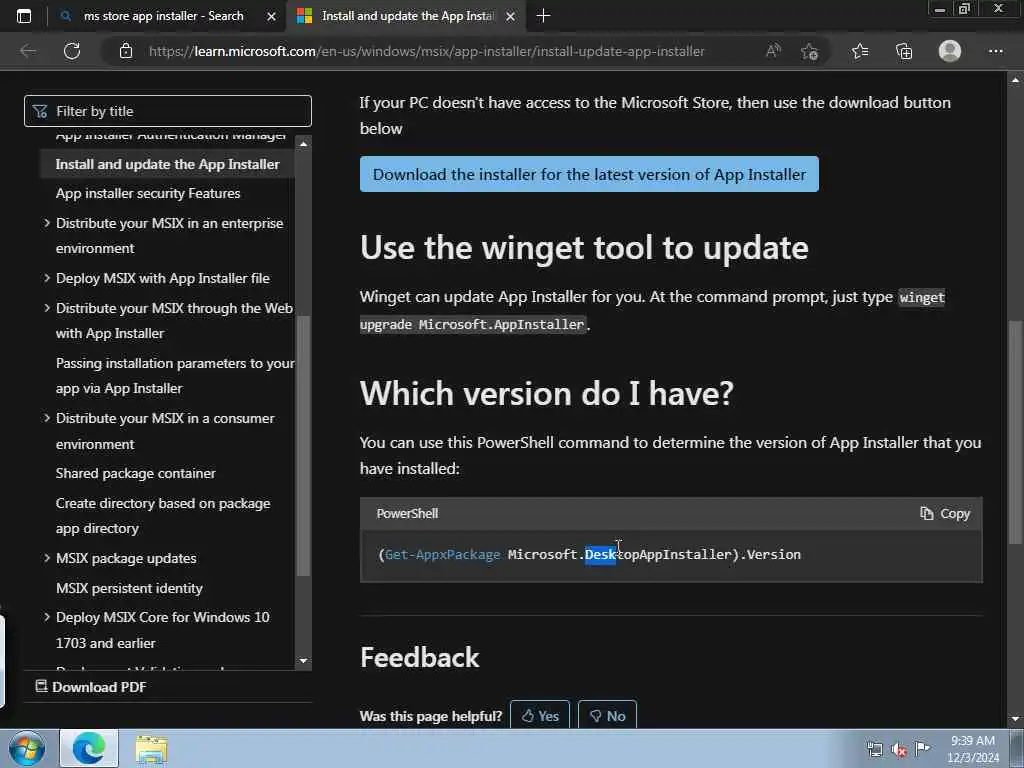Click the Microsoft Edge taskbar icon
The image size is (1024, 768).
89,748
